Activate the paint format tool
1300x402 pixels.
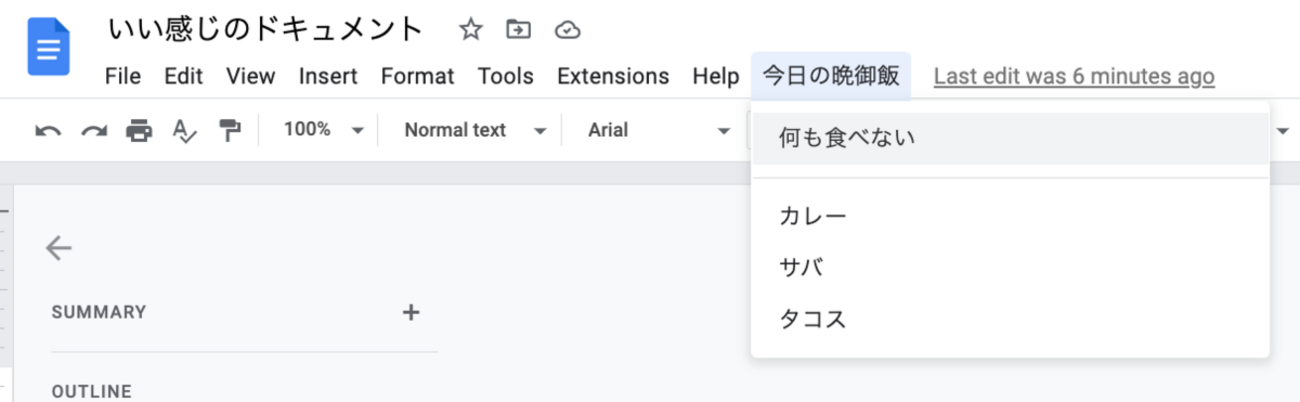[x=230, y=130]
